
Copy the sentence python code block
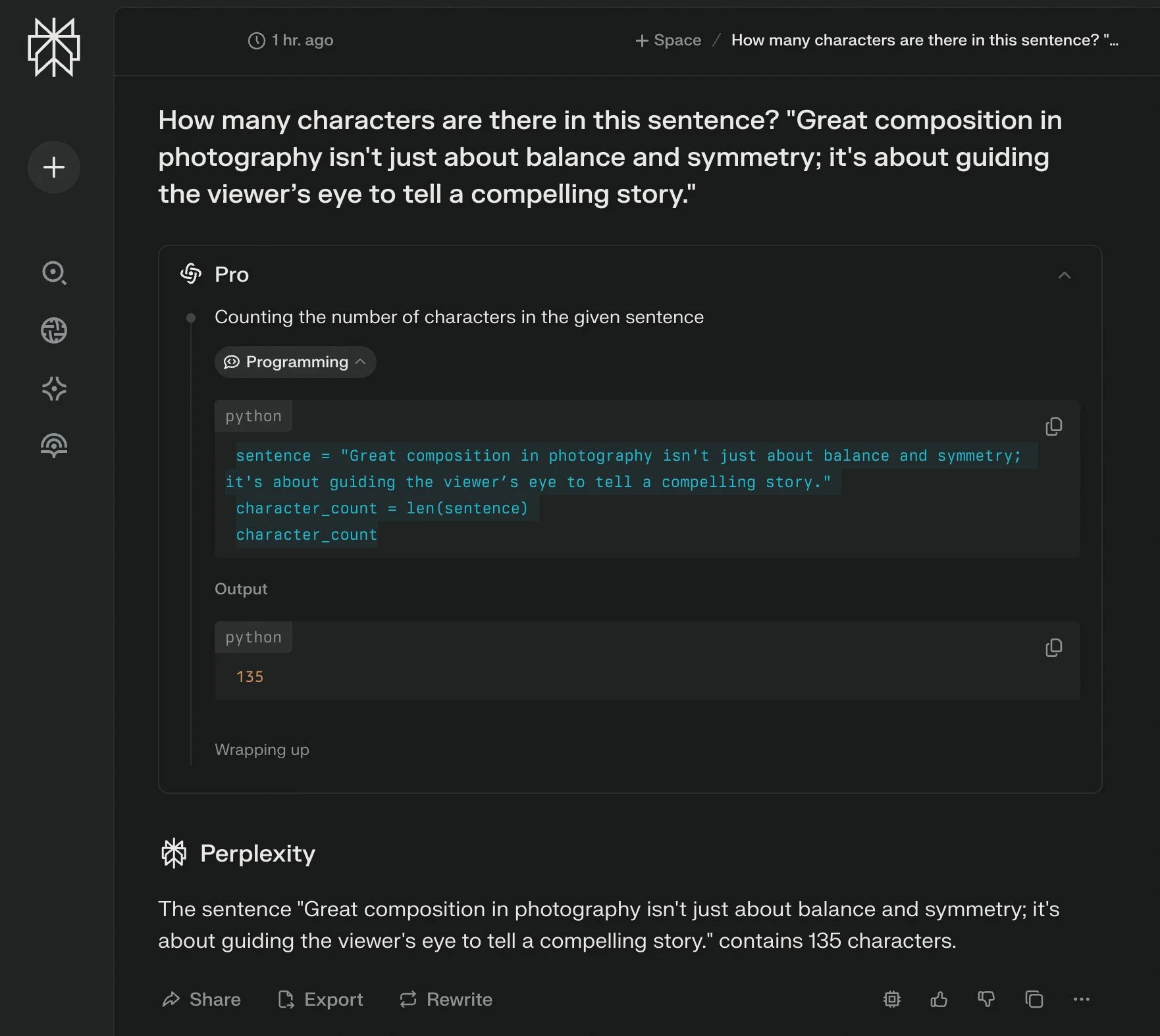coord(1053,427)
